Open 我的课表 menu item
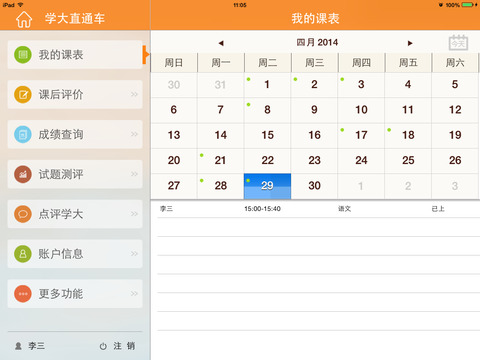Image resolution: width=480 pixels, height=360 pixels. [x=75, y=55]
